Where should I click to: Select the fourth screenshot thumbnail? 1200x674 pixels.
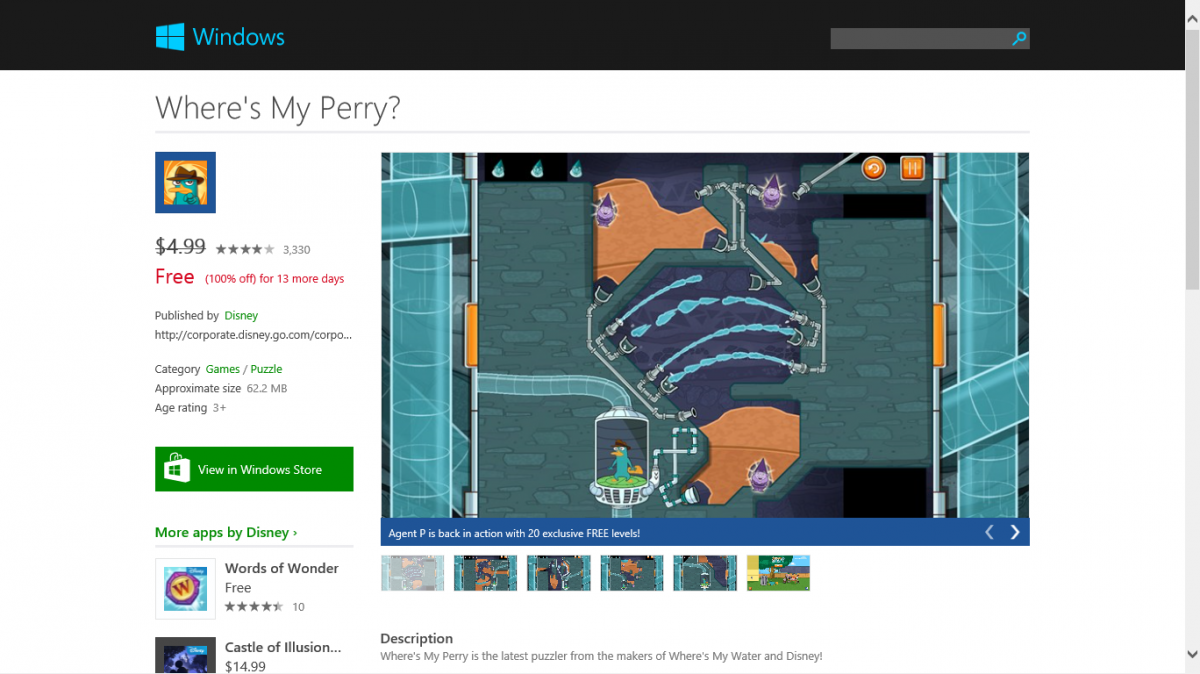pos(632,573)
